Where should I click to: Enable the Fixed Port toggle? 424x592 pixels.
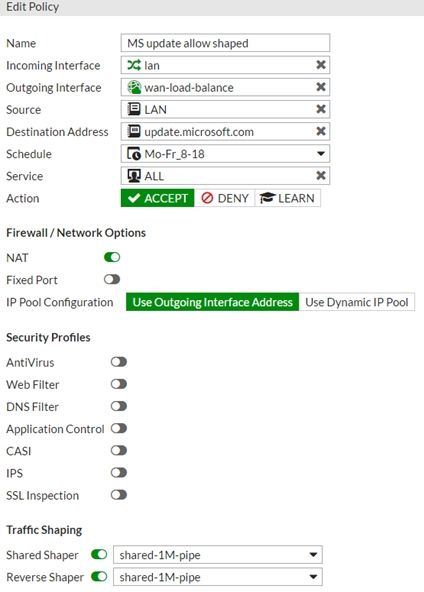[x=112, y=279]
